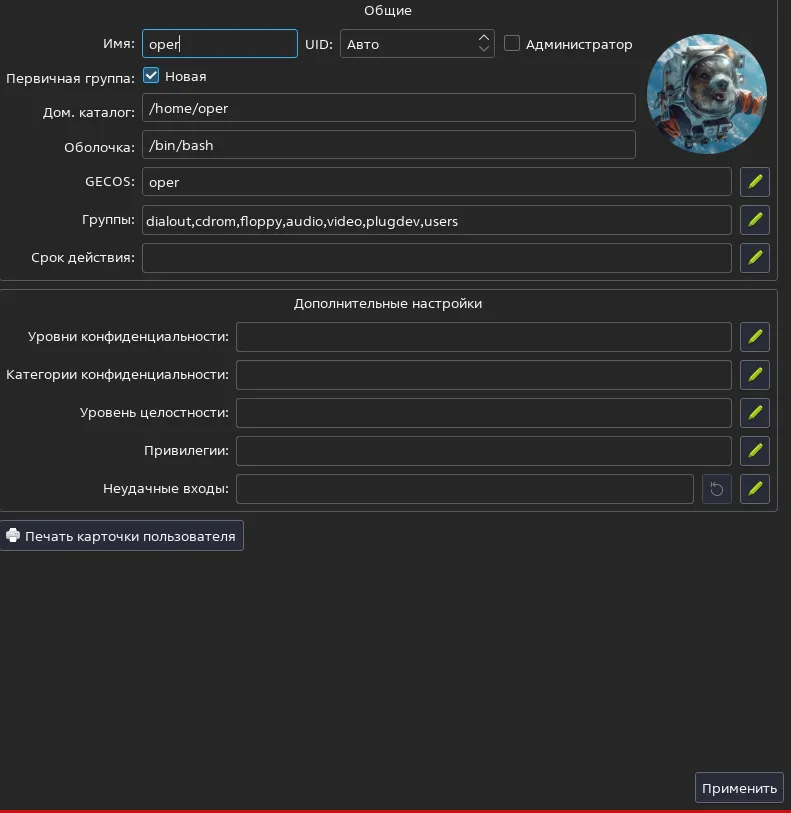Image resolution: width=791 pixels, height=813 pixels.
Task: Click the GECOS text field
Action: (436, 182)
